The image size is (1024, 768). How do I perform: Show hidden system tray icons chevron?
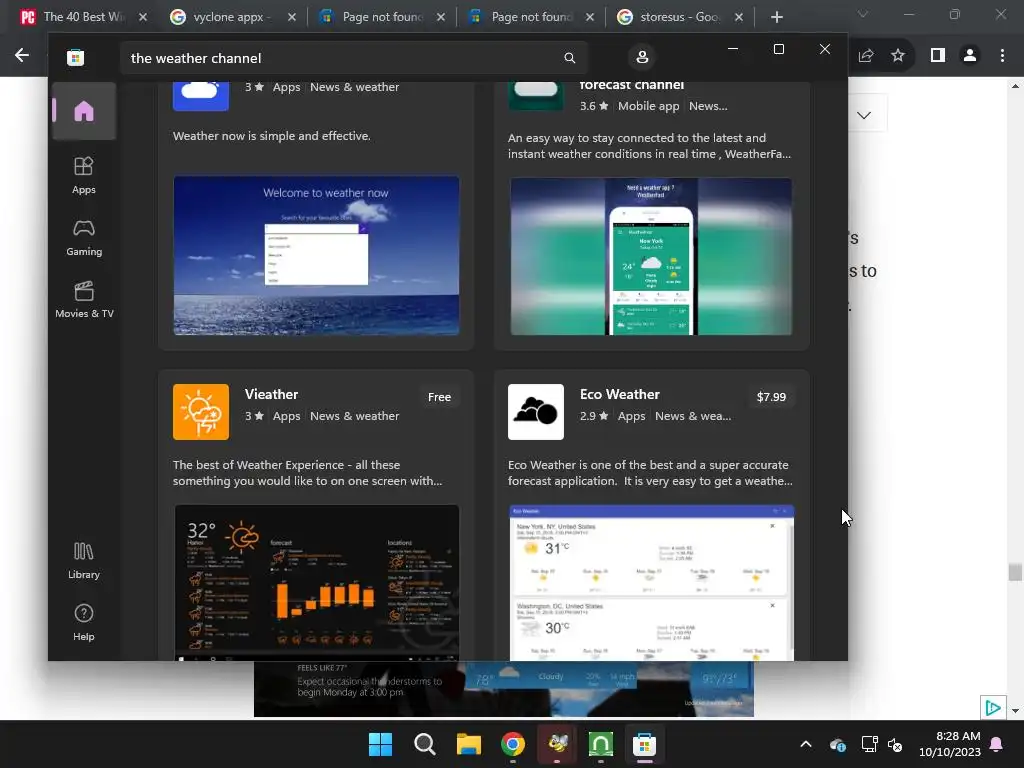point(806,744)
